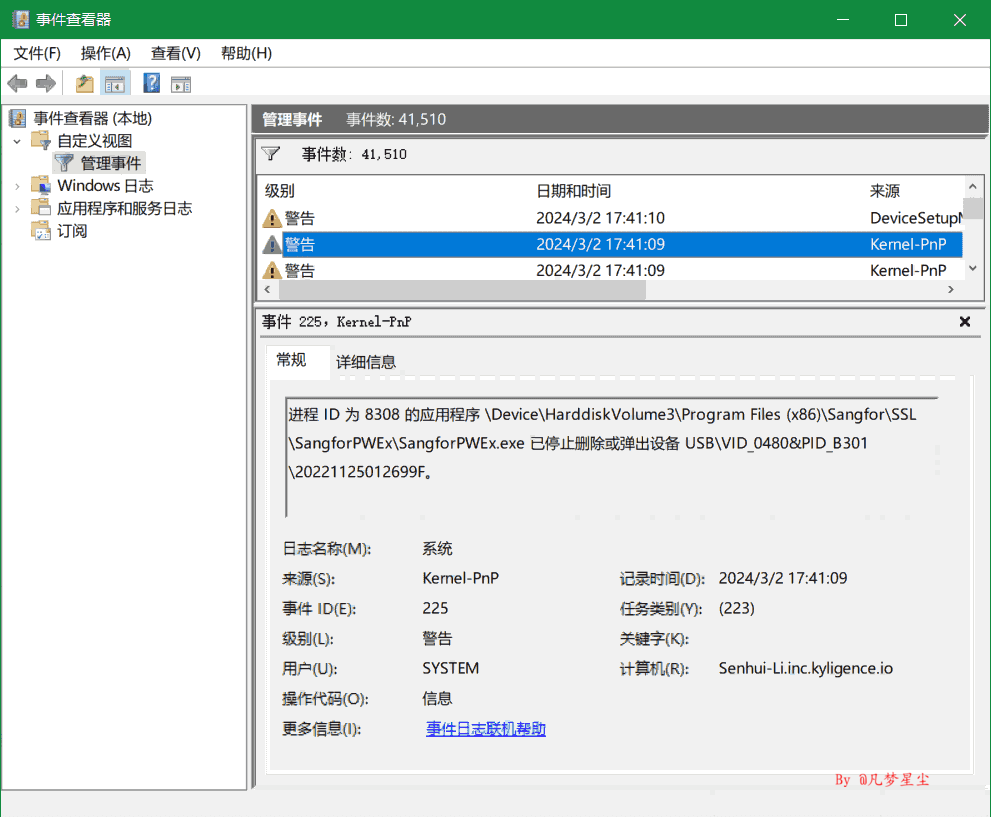Click the 事件 ID value 225
991x817 pixels.
[435, 608]
